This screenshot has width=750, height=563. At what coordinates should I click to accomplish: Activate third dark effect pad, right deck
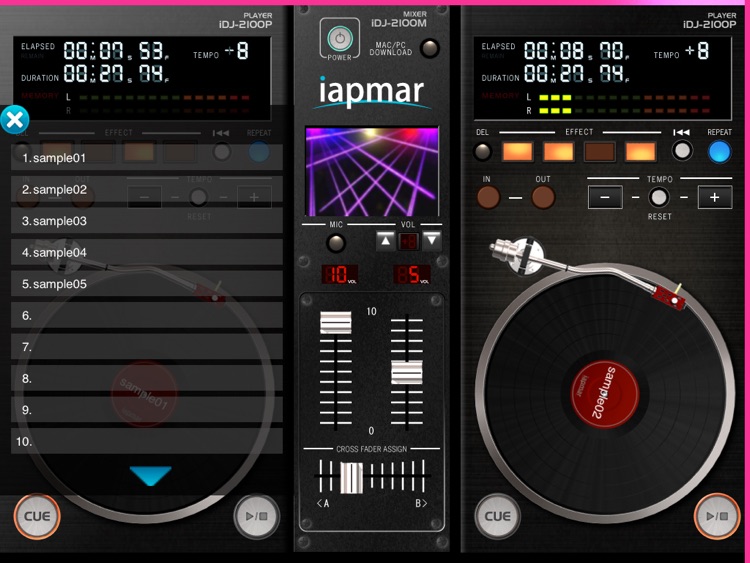(x=599, y=152)
